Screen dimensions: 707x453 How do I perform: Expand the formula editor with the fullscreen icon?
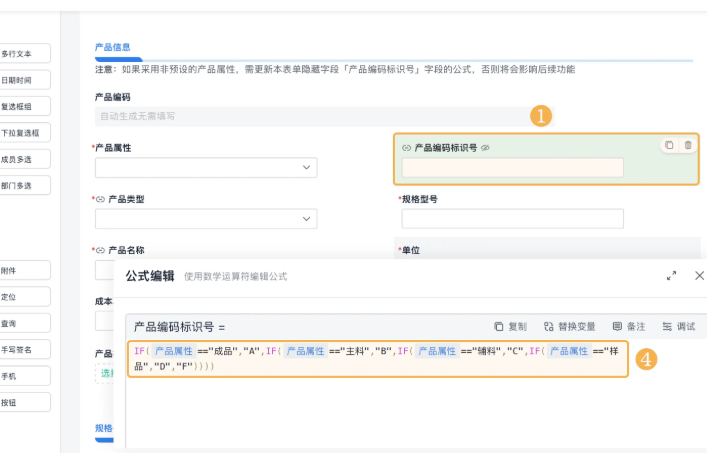(x=671, y=276)
